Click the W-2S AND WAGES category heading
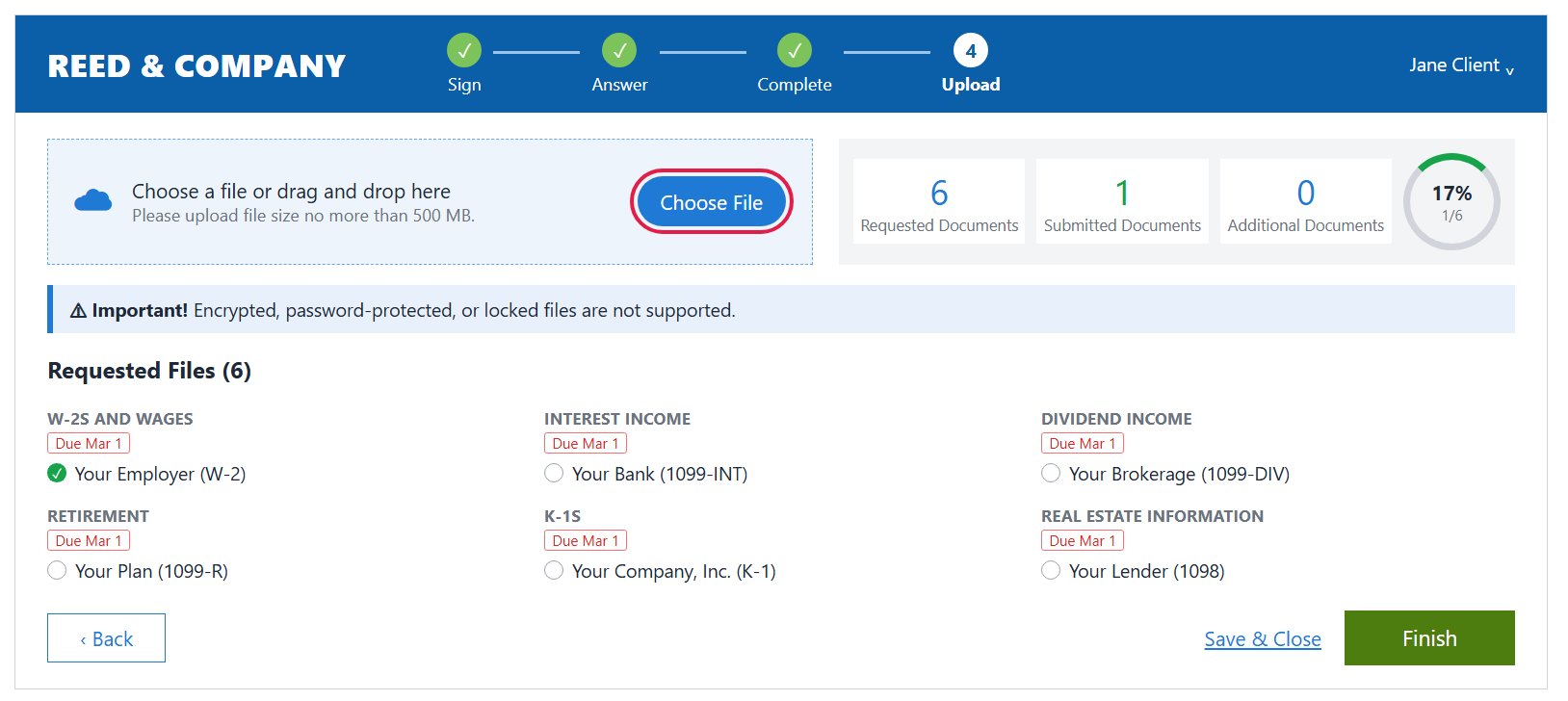 pyautogui.click(x=120, y=419)
